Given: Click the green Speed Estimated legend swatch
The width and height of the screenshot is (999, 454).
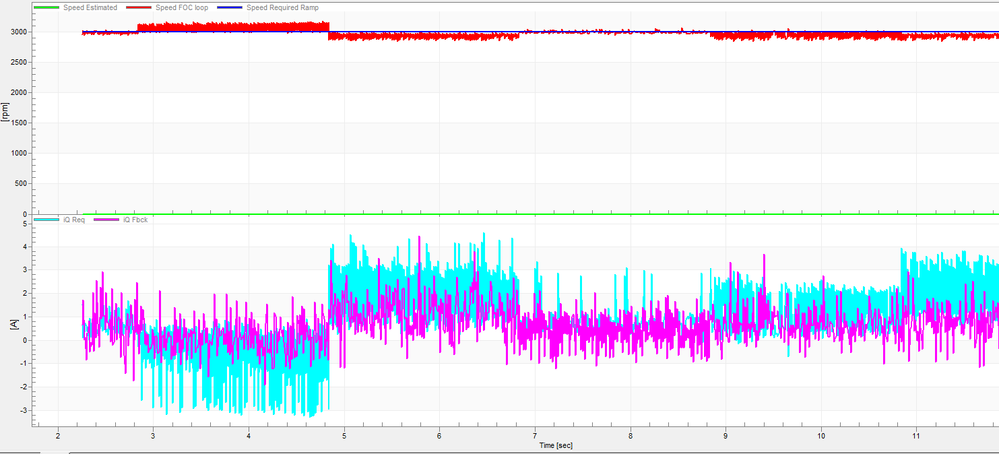Looking at the screenshot, I should pyautogui.click(x=48, y=8).
